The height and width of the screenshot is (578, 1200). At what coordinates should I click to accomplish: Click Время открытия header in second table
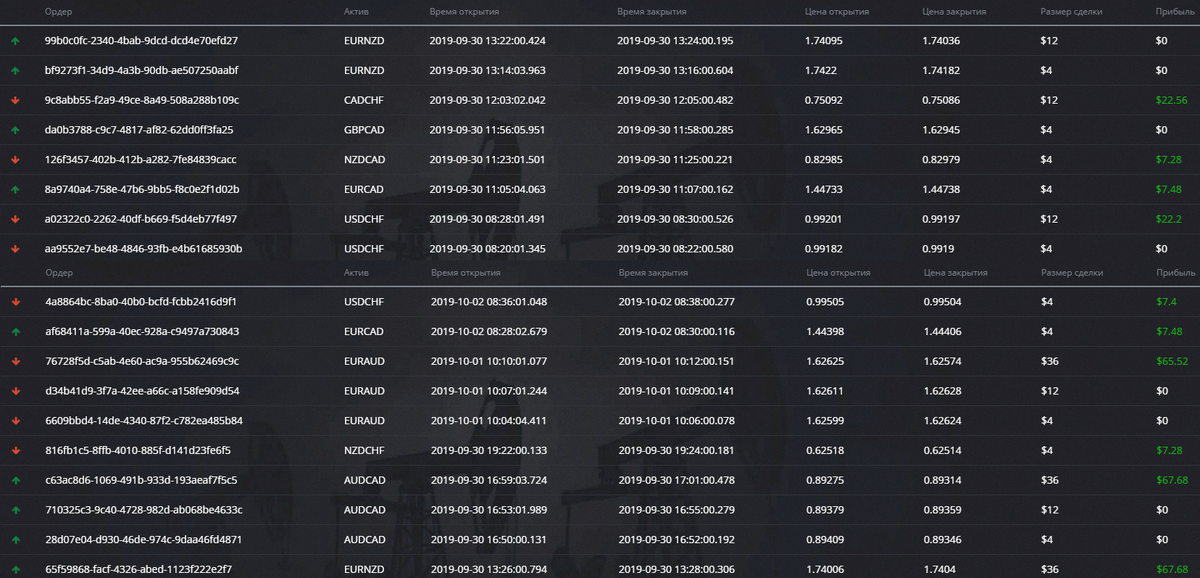point(465,272)
